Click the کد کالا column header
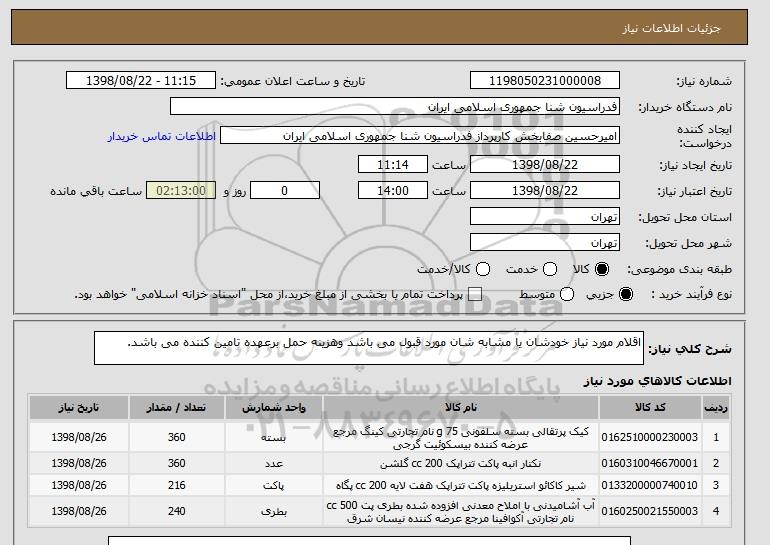This screenshot has height=545, width=770. tap(650, 408)
